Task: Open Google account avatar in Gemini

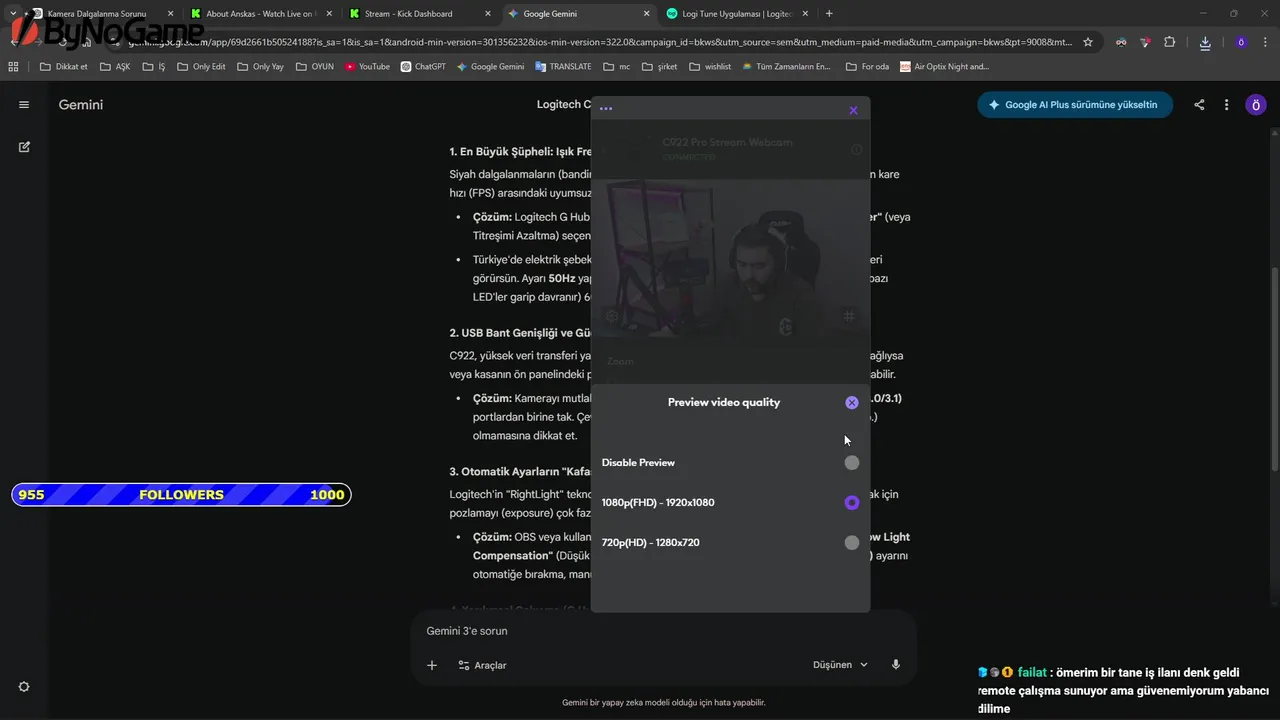Action: pos(1256,105)
